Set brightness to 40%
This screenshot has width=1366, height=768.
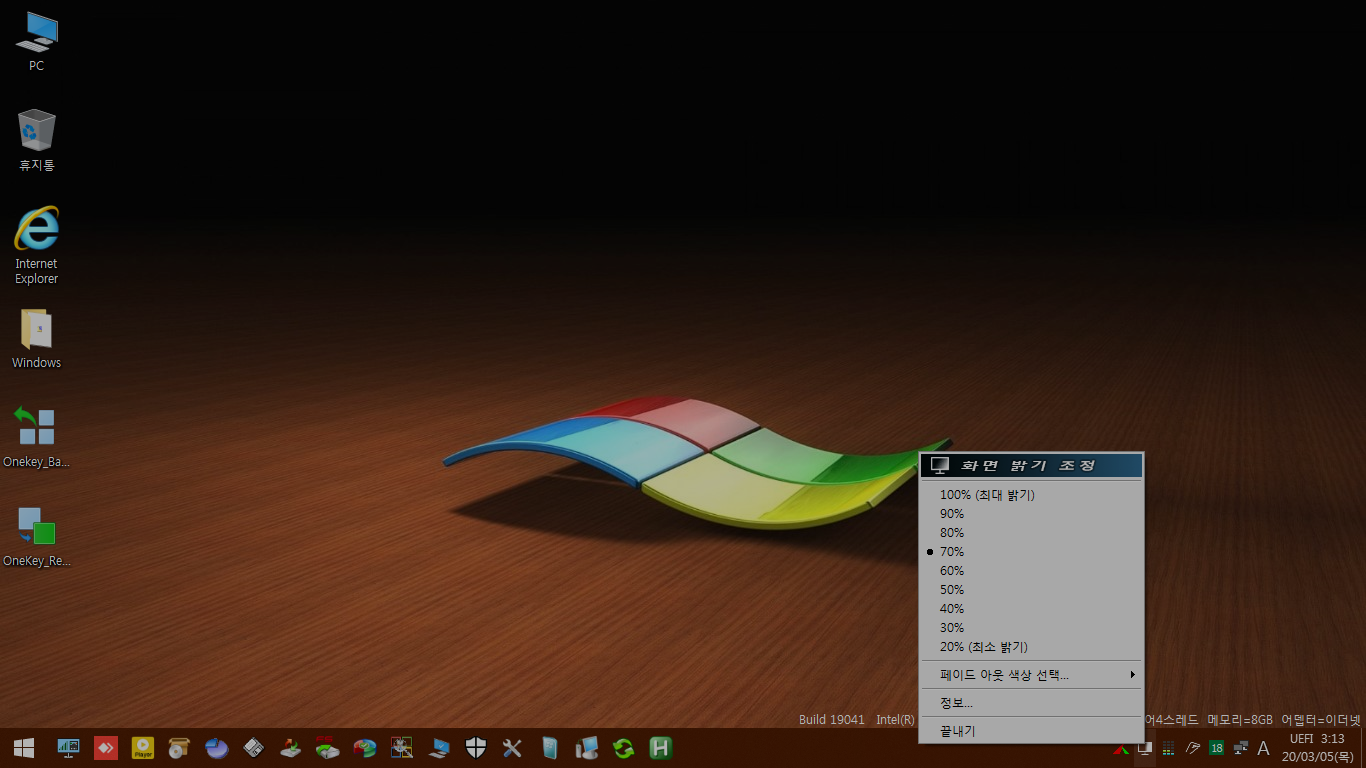[x=1031, y=609]
